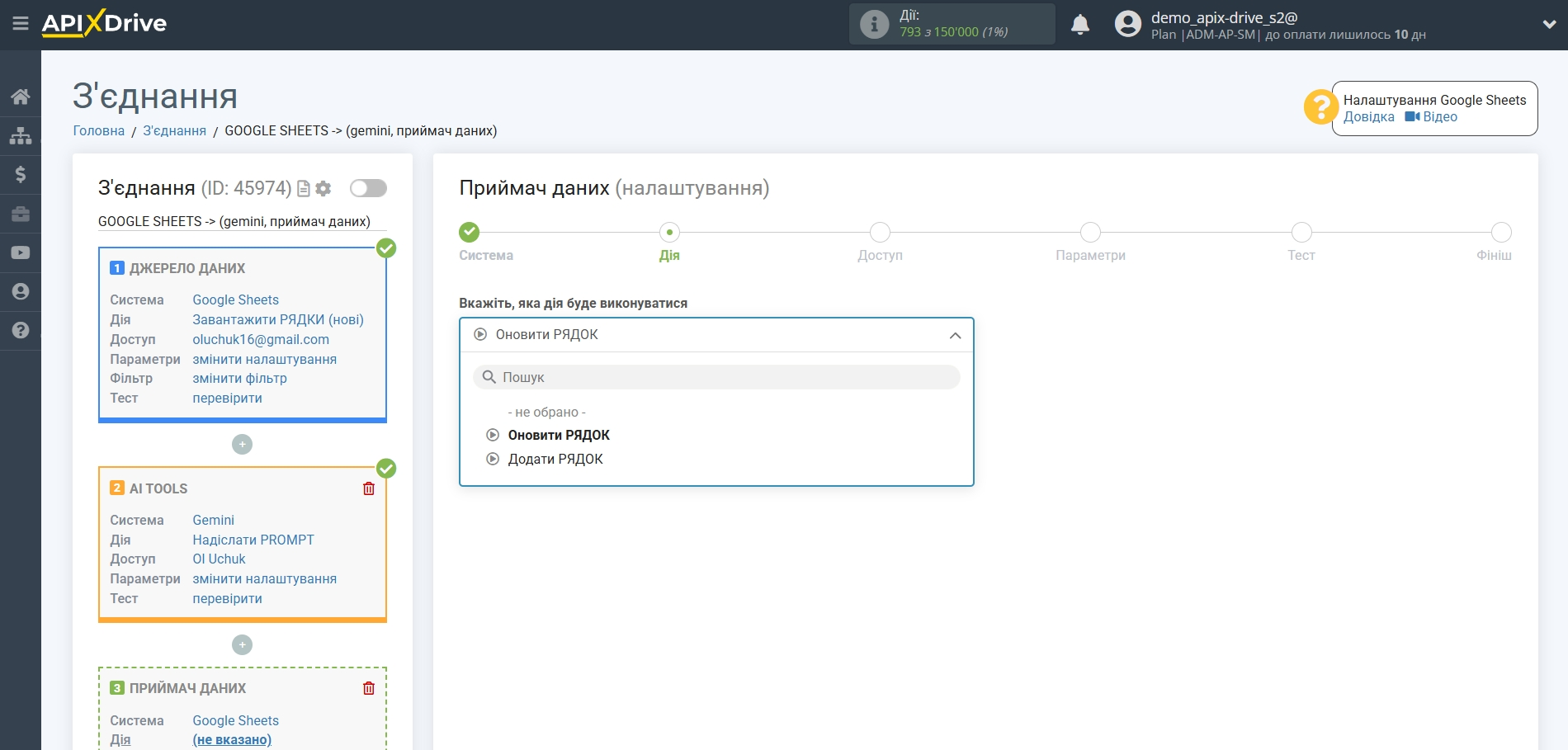This screenshot has width=1568, height=750.
Task: Open billing dollar sidebar icon
Action: pyautogui.click(x=21, y=174)
